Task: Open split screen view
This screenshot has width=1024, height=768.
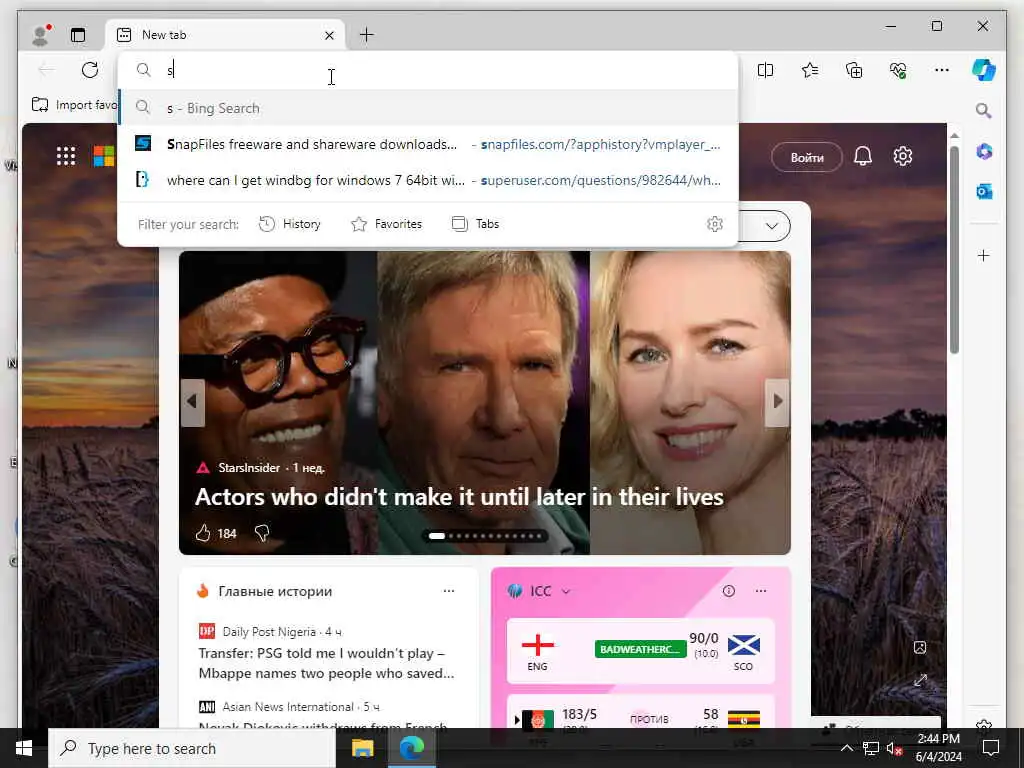Action: tap(765, 70)
